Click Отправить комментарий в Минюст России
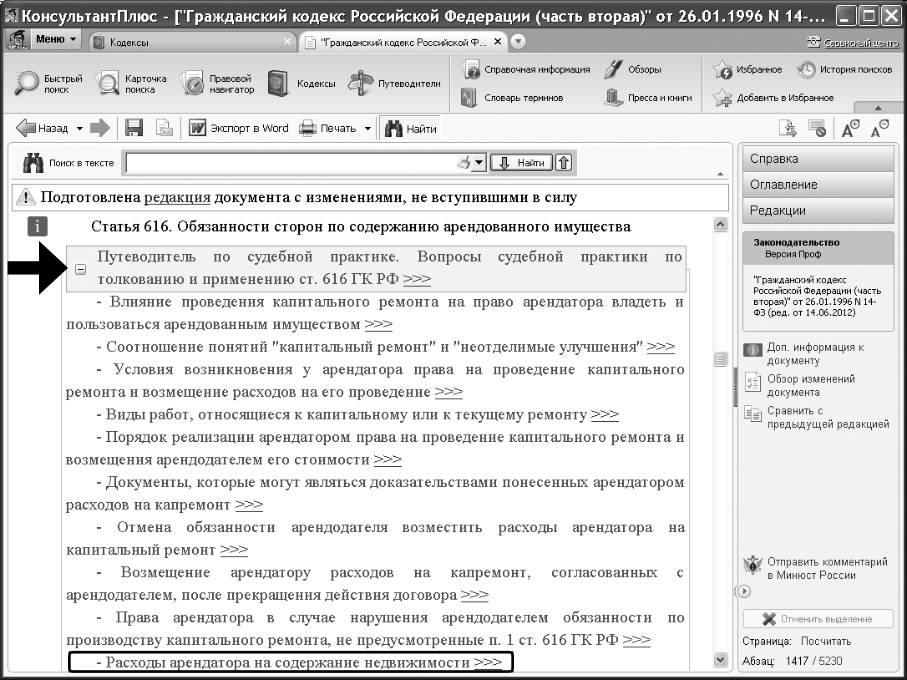This screenshot has height=680, width=907. [x=816, y=568]
